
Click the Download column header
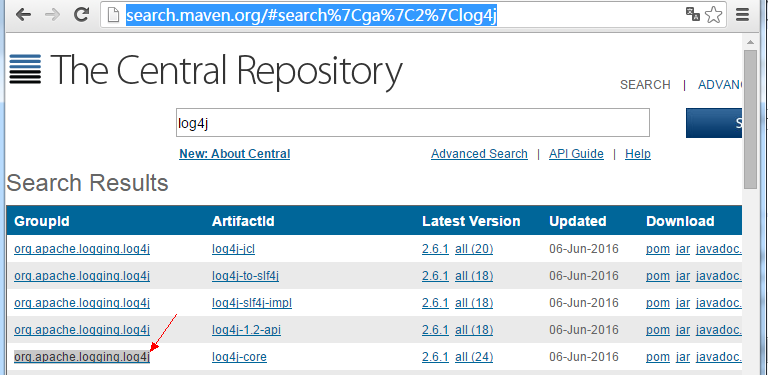click(x=680, y=221)
